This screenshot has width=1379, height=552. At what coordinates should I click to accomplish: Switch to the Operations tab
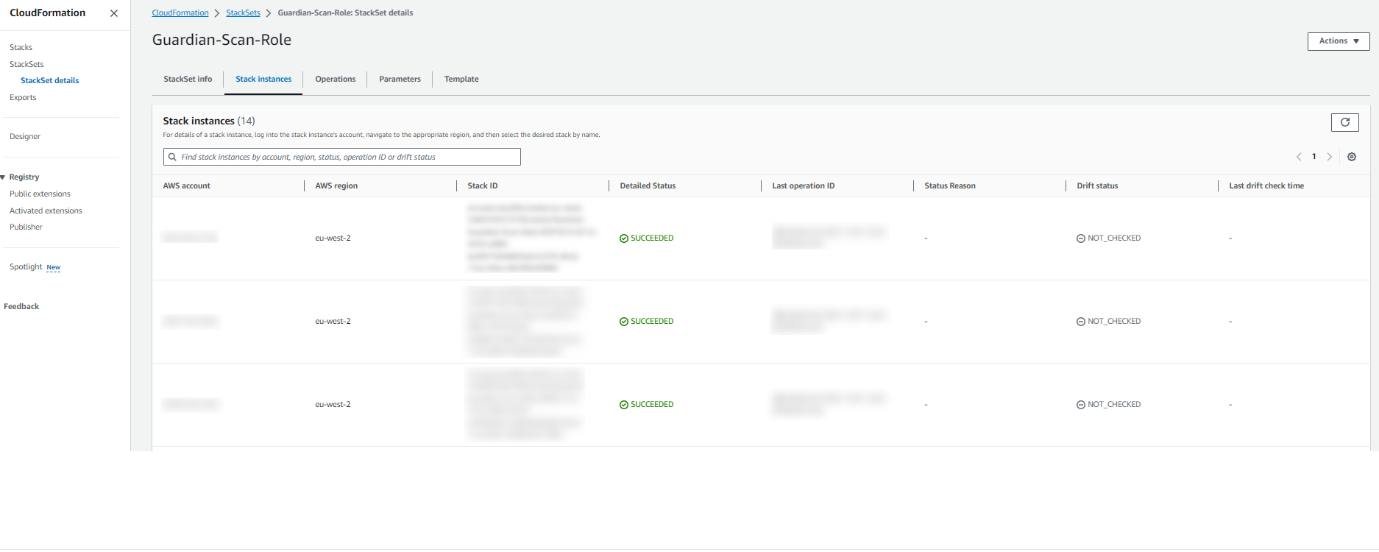coord(335,79)
